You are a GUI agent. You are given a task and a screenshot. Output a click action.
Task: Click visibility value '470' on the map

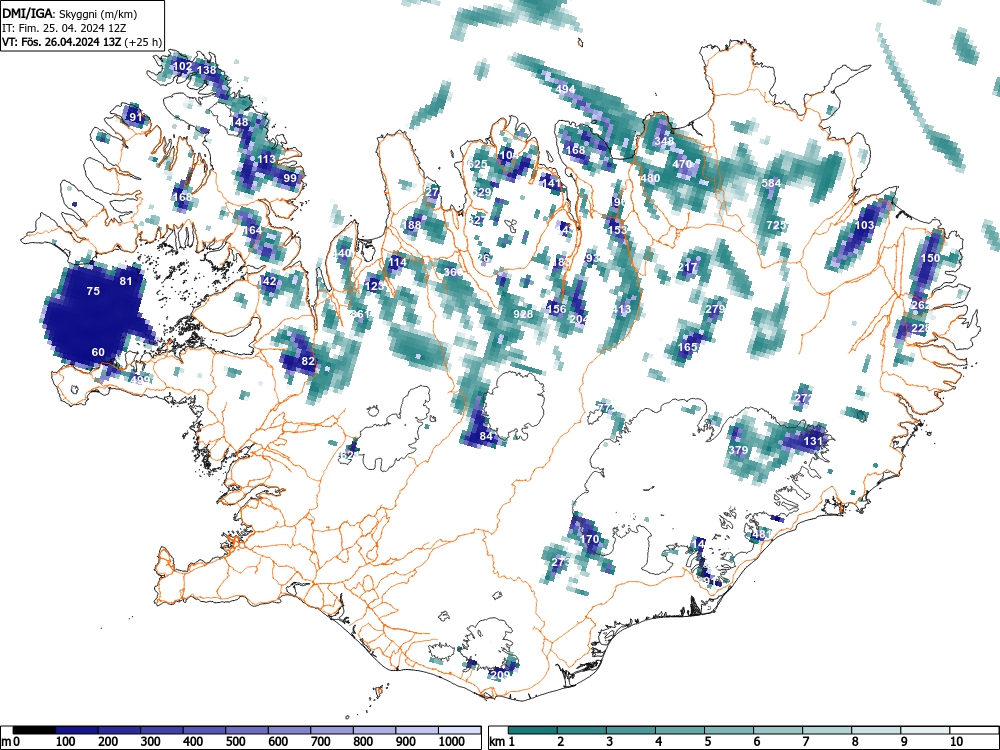tap(682, 164)
